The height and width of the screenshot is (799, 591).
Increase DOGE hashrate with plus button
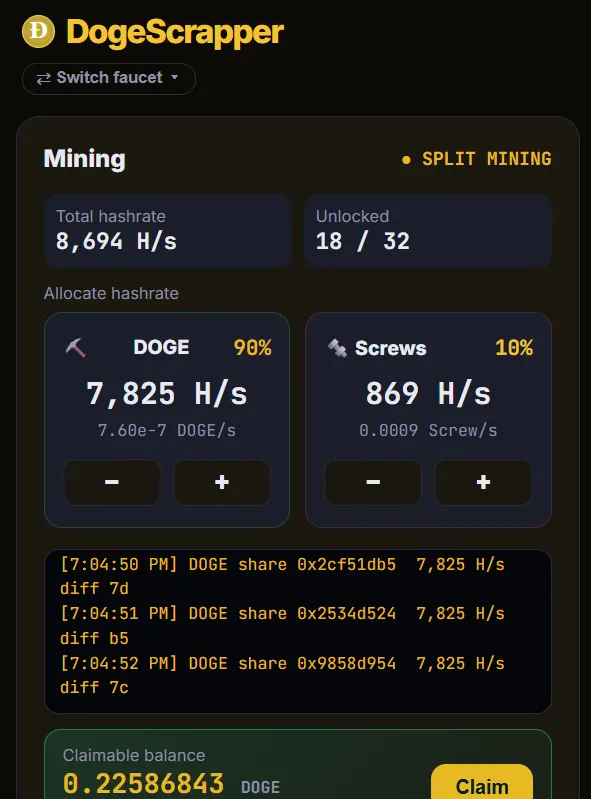tap(222, 482)
